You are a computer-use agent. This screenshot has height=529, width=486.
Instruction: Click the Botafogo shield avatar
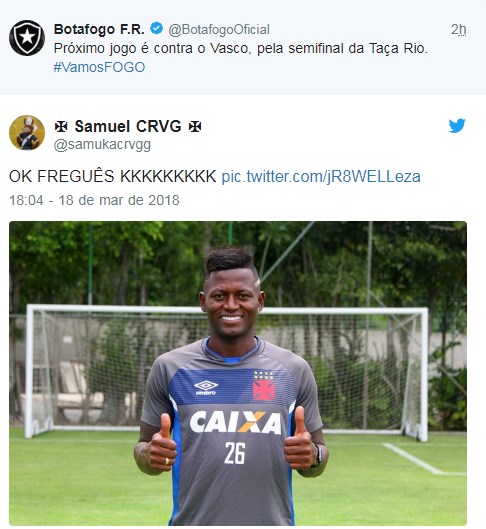click(27, 37)
